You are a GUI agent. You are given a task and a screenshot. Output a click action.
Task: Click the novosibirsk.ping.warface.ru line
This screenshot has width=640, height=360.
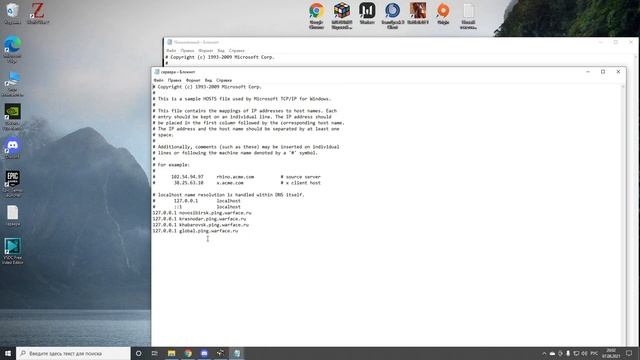pos(202,213)
